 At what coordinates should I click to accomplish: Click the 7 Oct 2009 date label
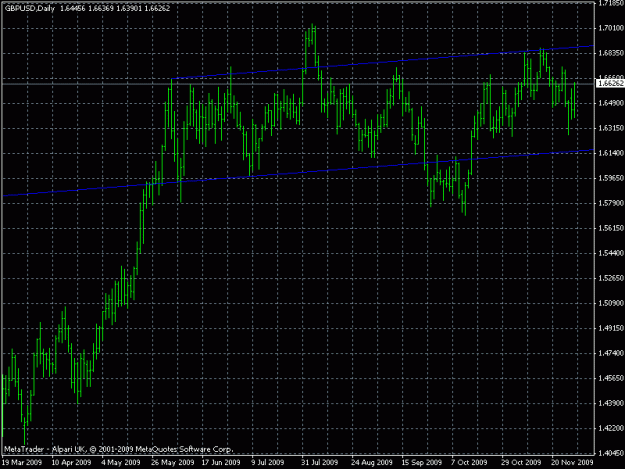click(469, 463)
